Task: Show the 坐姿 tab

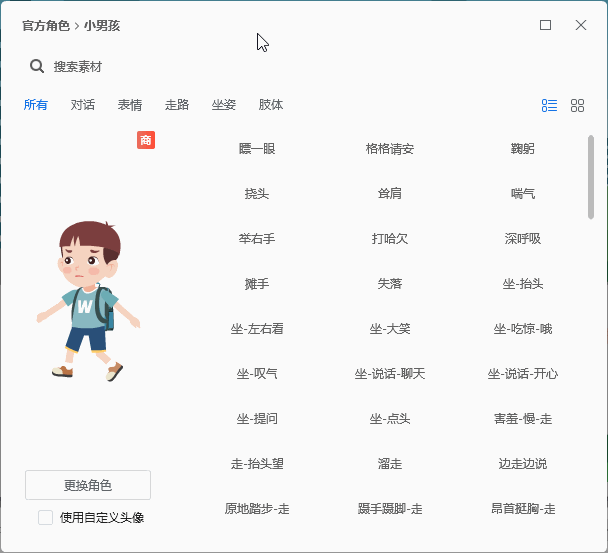Action: pos(224,105)
